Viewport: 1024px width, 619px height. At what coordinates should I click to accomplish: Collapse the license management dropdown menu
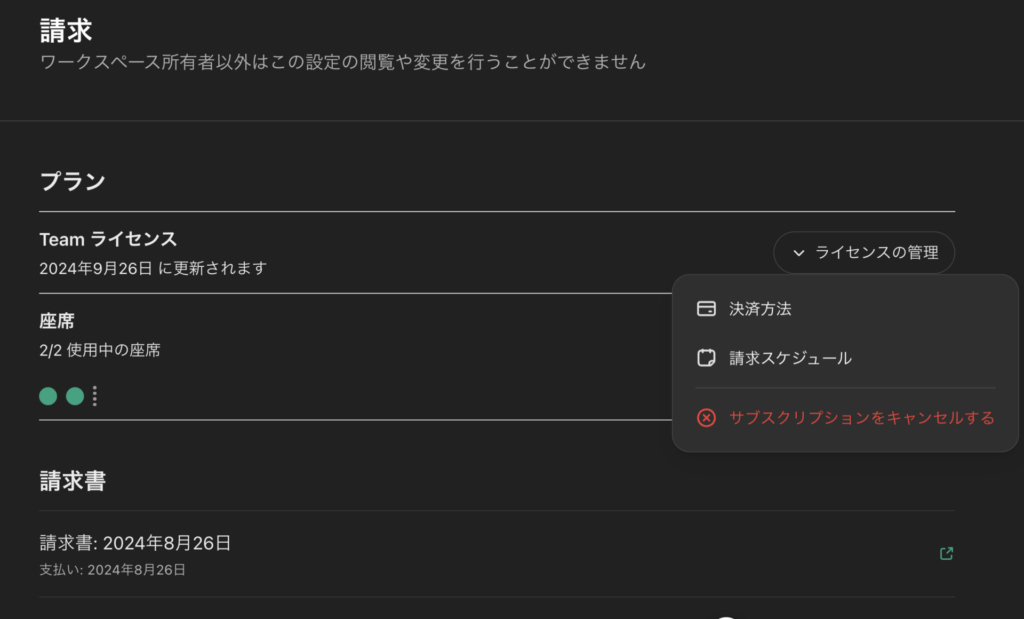coord(864,253)
